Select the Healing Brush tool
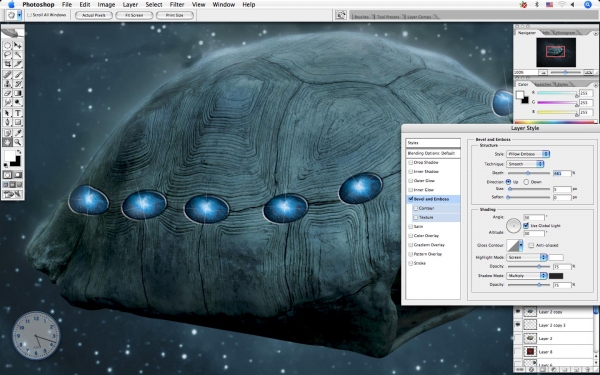The image size is (600, 375). point(8,75)
